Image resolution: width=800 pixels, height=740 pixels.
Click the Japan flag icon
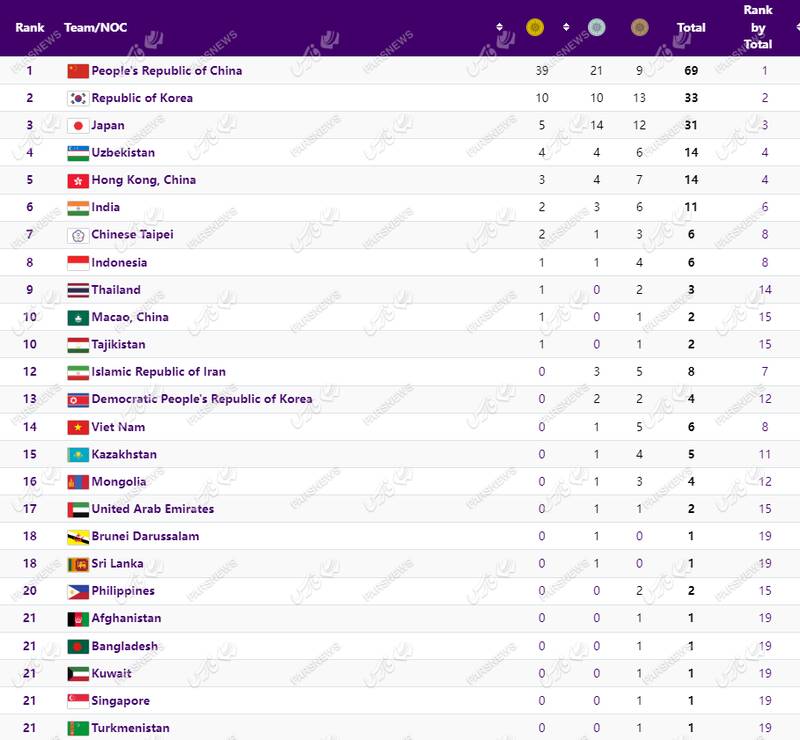(78, 126)
